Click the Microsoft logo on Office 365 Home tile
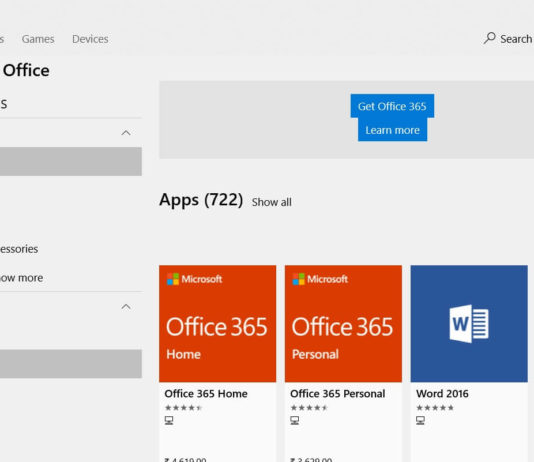This screenshot has width=534, height=462. point(194,279)
